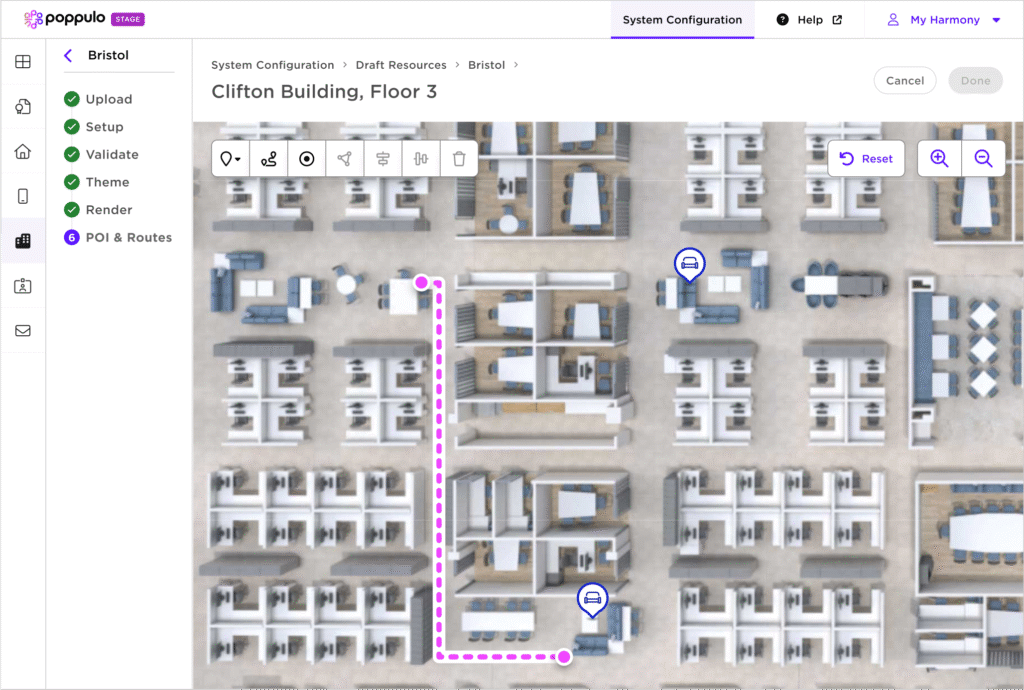Go back using the Bristol chevron
This screenshot has width=1024, height=690.
click(x=68, y=56)
